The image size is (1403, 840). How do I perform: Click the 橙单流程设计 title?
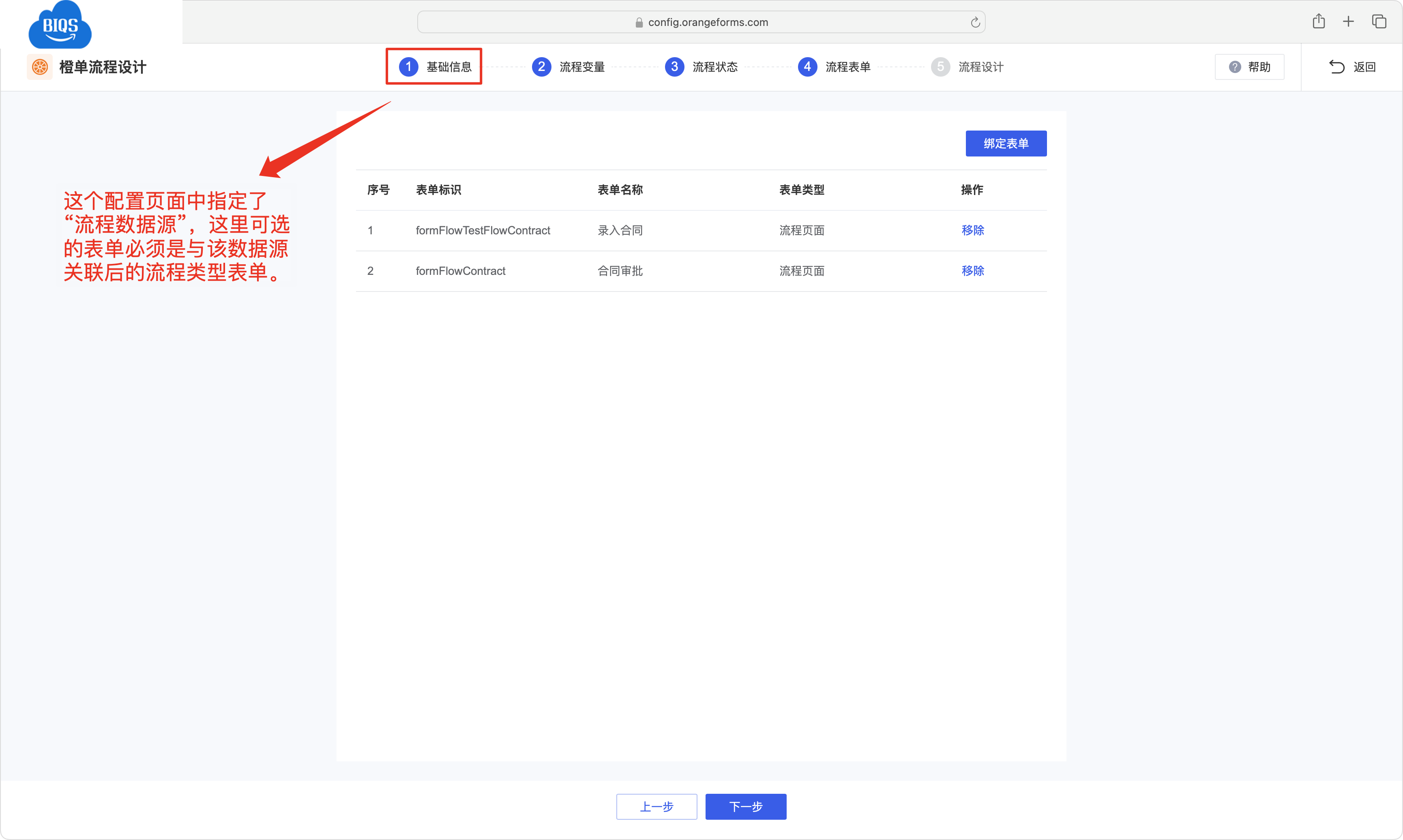tap(103, 67)
